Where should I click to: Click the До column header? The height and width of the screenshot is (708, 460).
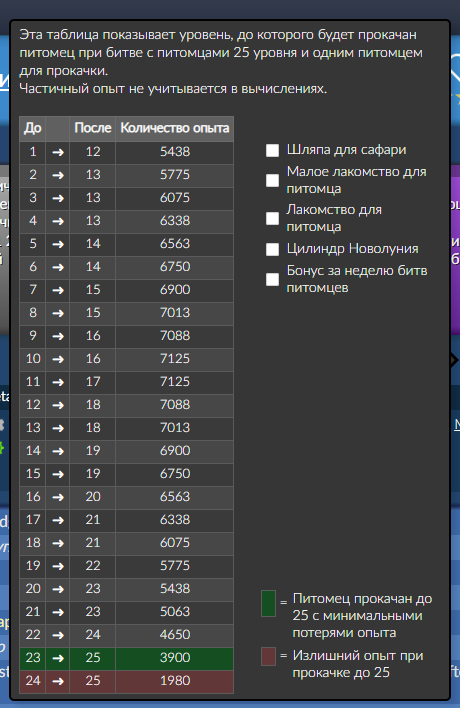click(x=33, y=129)
